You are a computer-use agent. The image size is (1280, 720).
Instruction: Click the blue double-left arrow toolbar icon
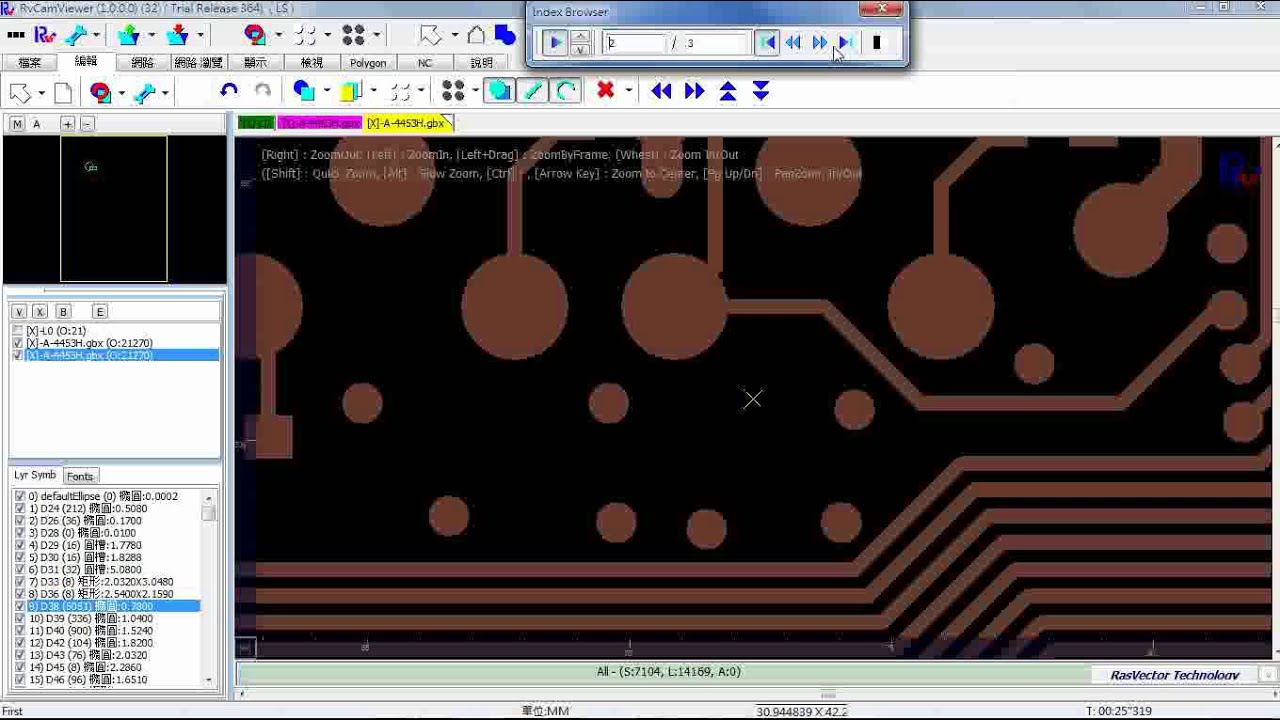tap(661, 91)
